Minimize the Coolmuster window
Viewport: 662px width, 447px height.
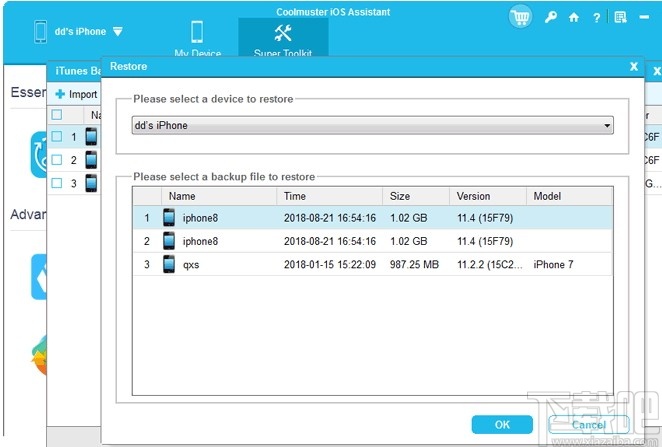point(644,17)
